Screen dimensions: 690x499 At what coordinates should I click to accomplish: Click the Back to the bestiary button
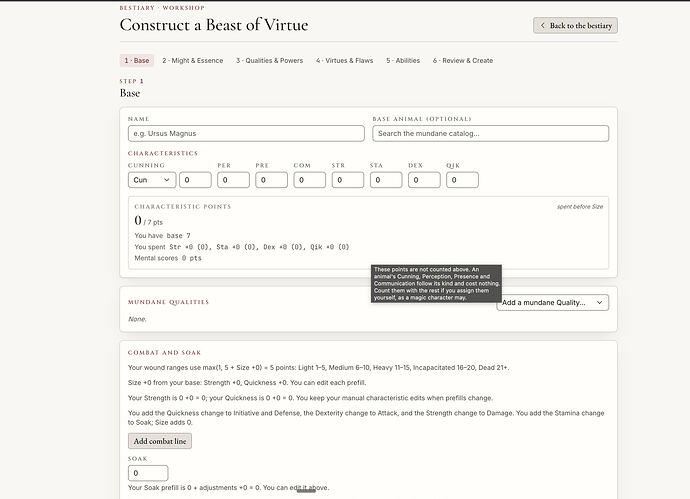coord(575,26)
